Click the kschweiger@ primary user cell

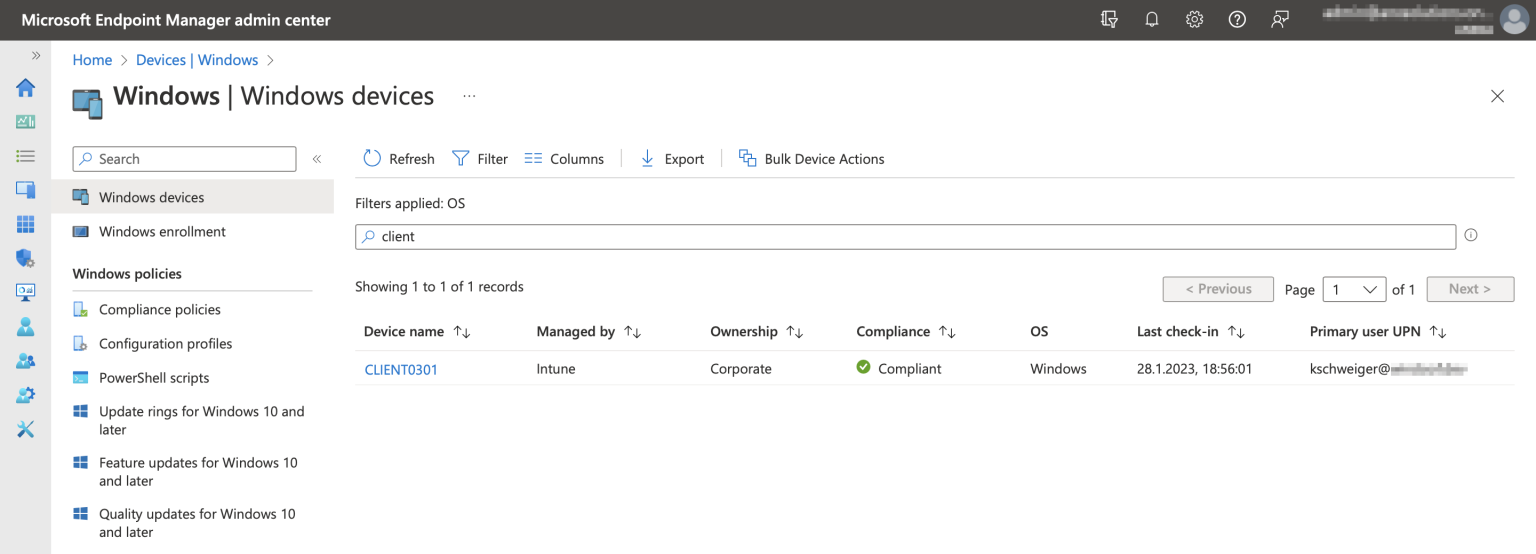click(x=1388, y=369)
